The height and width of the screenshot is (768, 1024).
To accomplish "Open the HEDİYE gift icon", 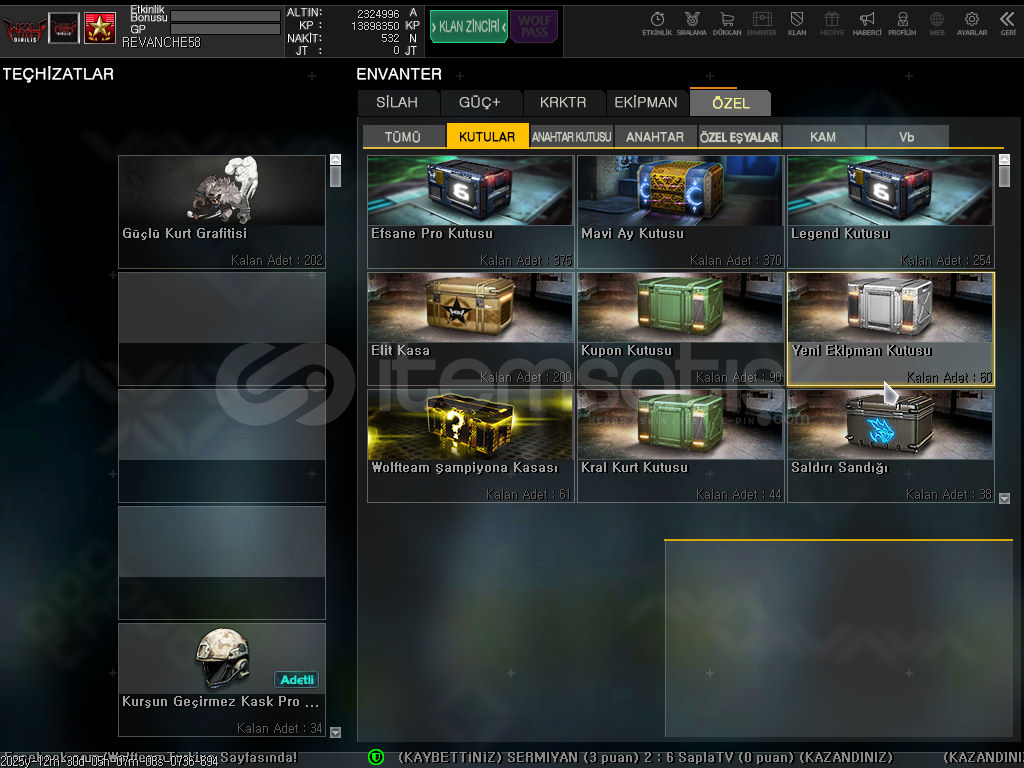I will [x=831, y=24].
